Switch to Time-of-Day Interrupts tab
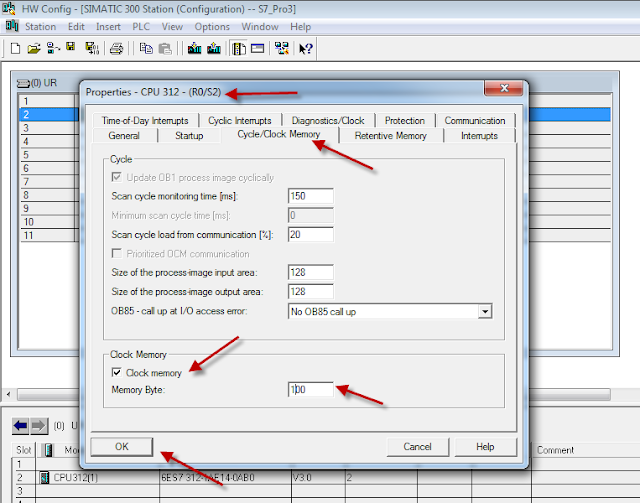Screen dimensions: 640x503 tap(145, 120)
